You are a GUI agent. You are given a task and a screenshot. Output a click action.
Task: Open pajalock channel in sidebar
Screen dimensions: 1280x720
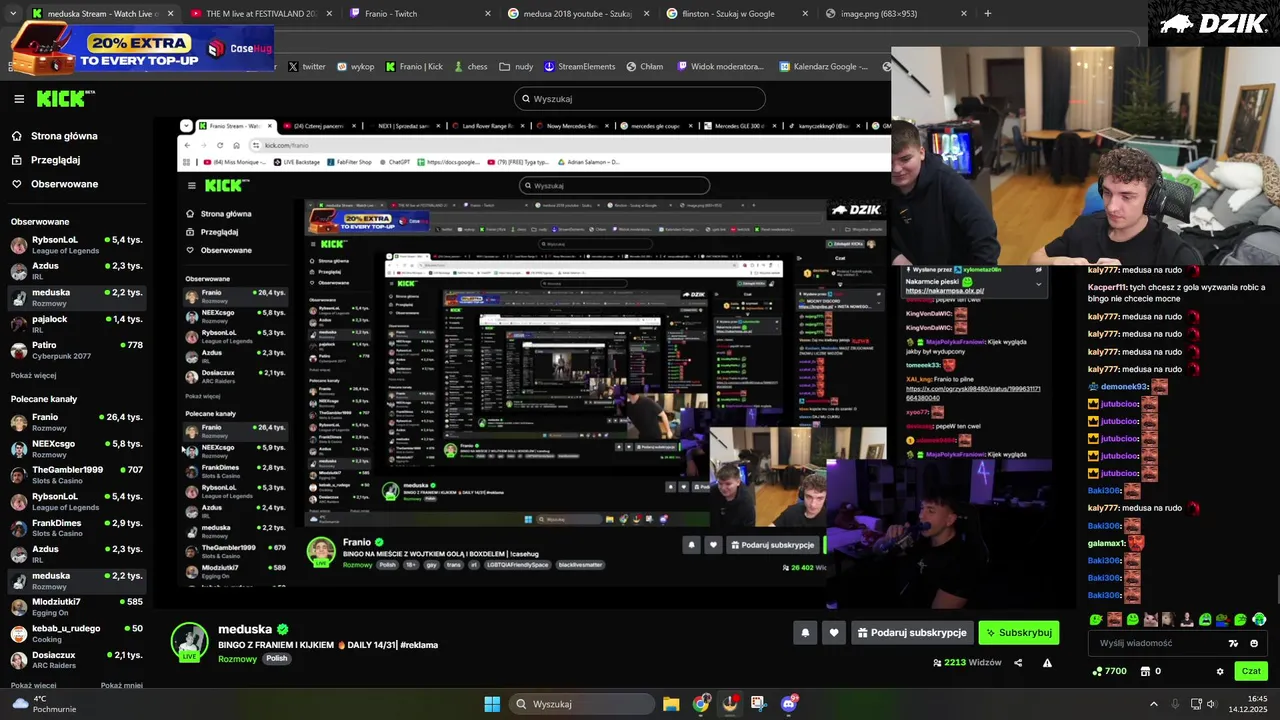pyautogui.click(x=77, y=324)
